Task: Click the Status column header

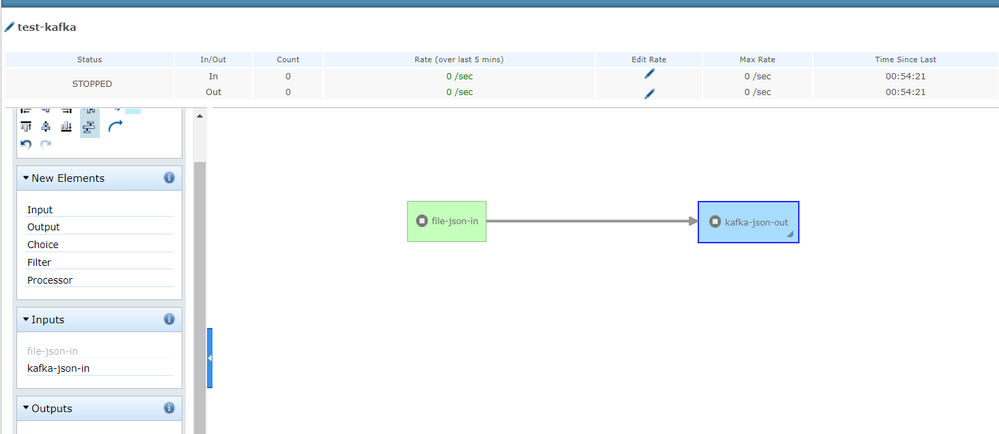Action: coord(89,59)
